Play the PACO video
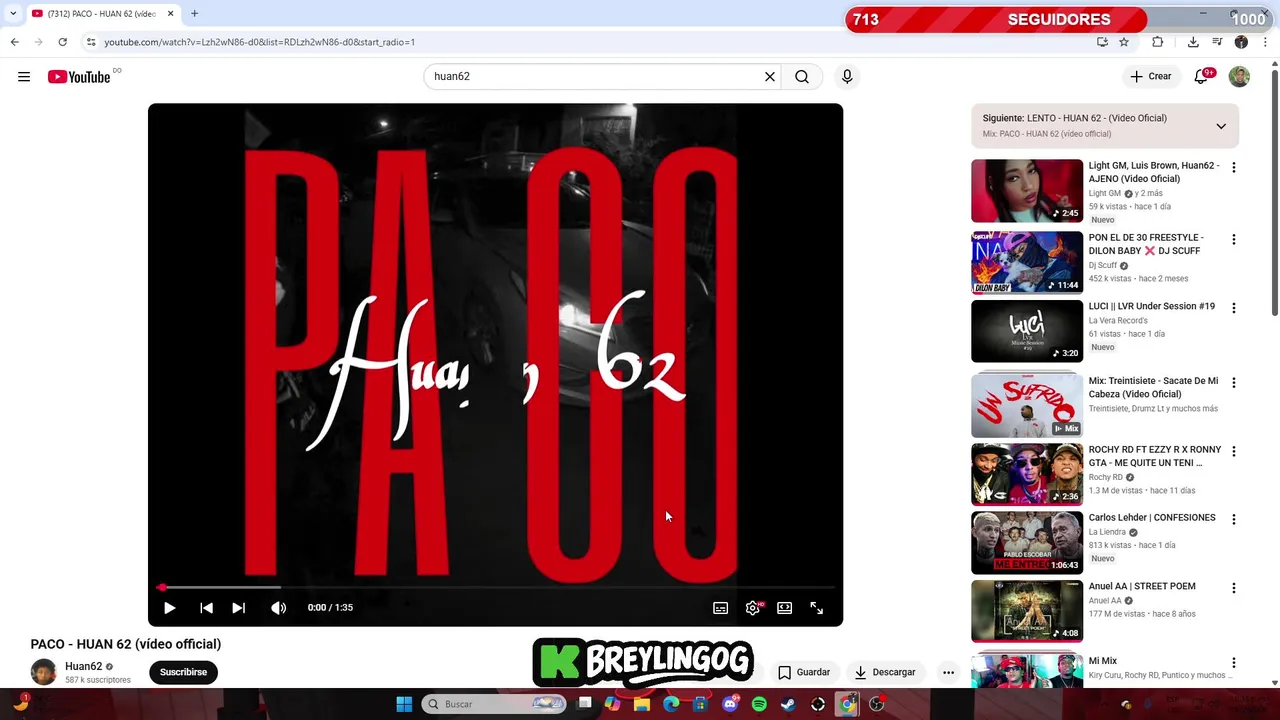The height and width of the screenshot is (720, 1280). tap(170, 607)
